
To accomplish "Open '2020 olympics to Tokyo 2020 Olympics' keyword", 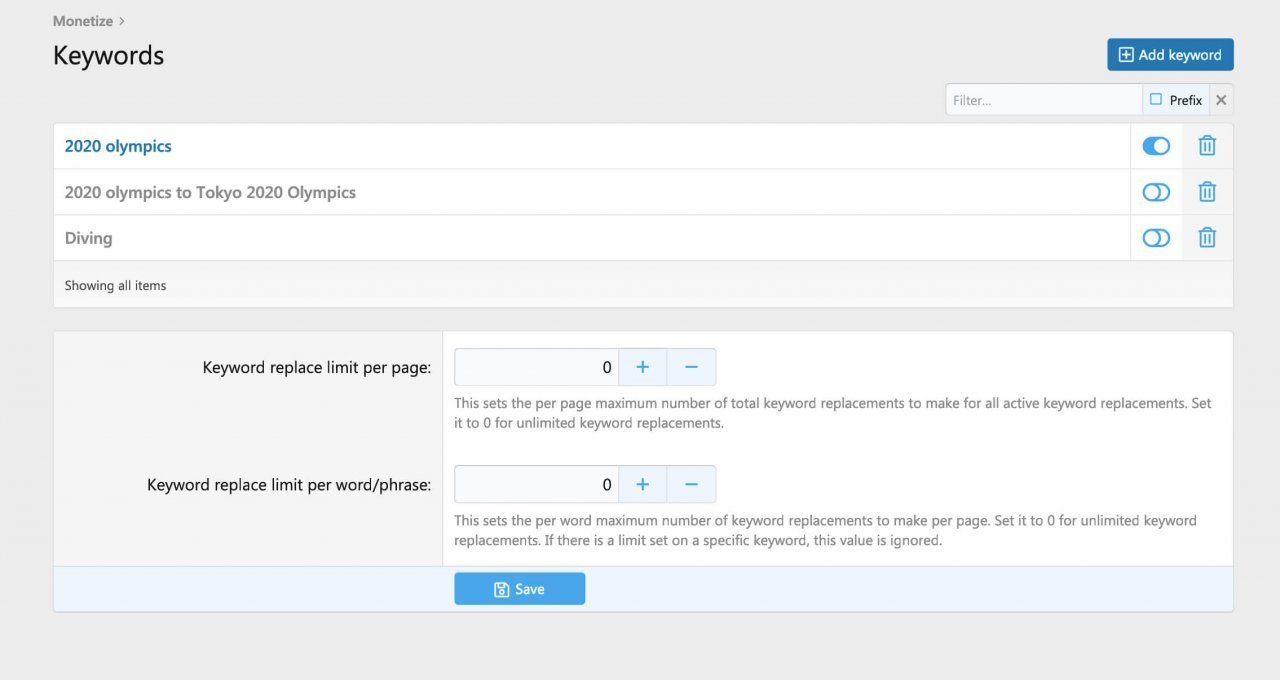I will coord(210,192).
